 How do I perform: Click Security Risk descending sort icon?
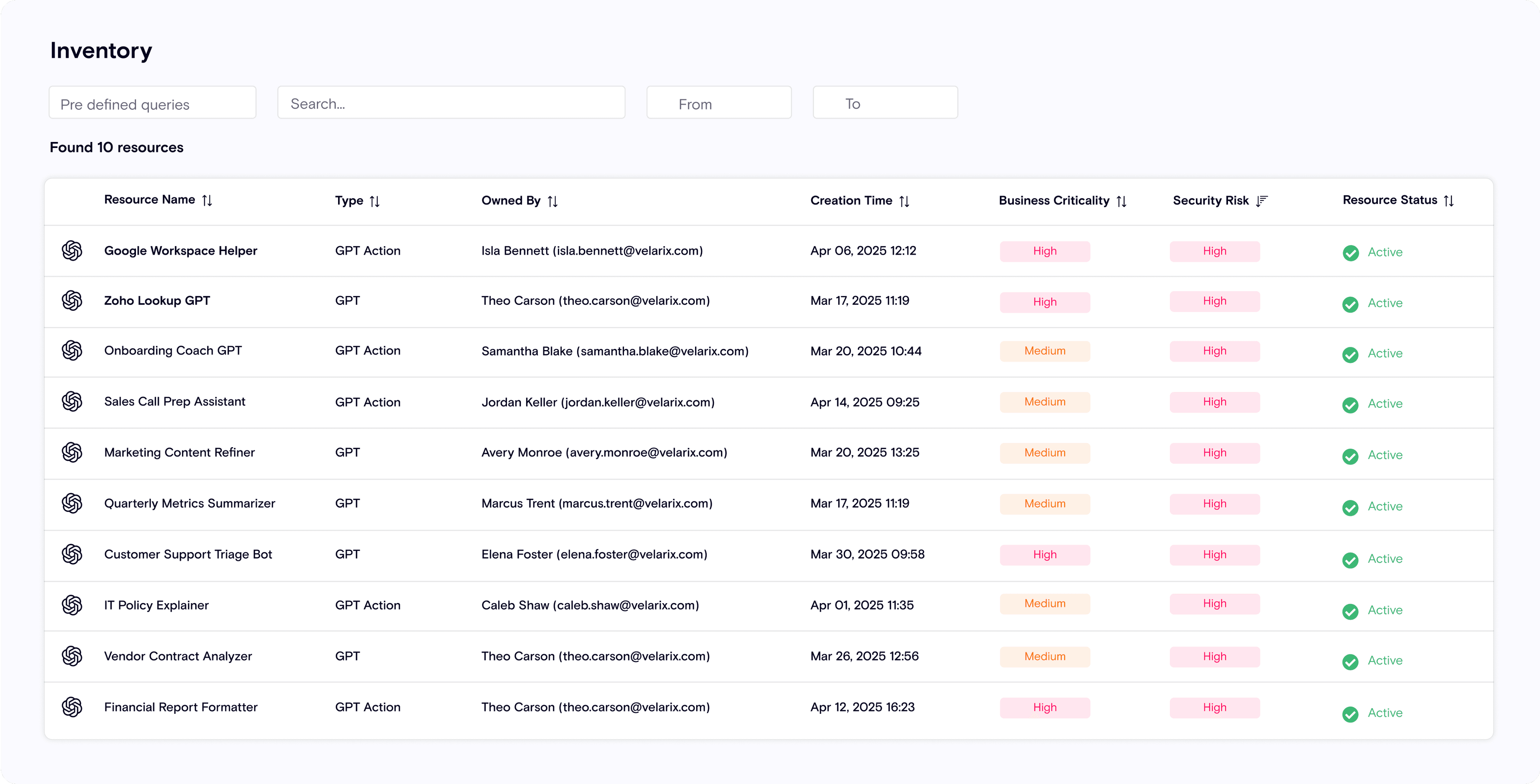(1261, 201)
